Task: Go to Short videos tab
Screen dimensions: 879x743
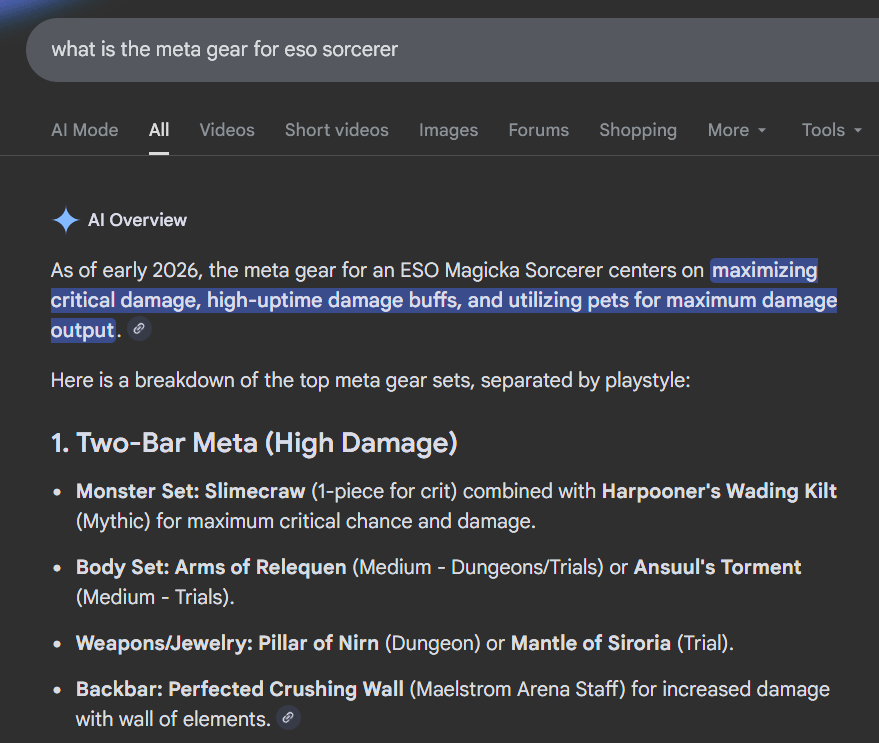Action: [x=336, y=130]
